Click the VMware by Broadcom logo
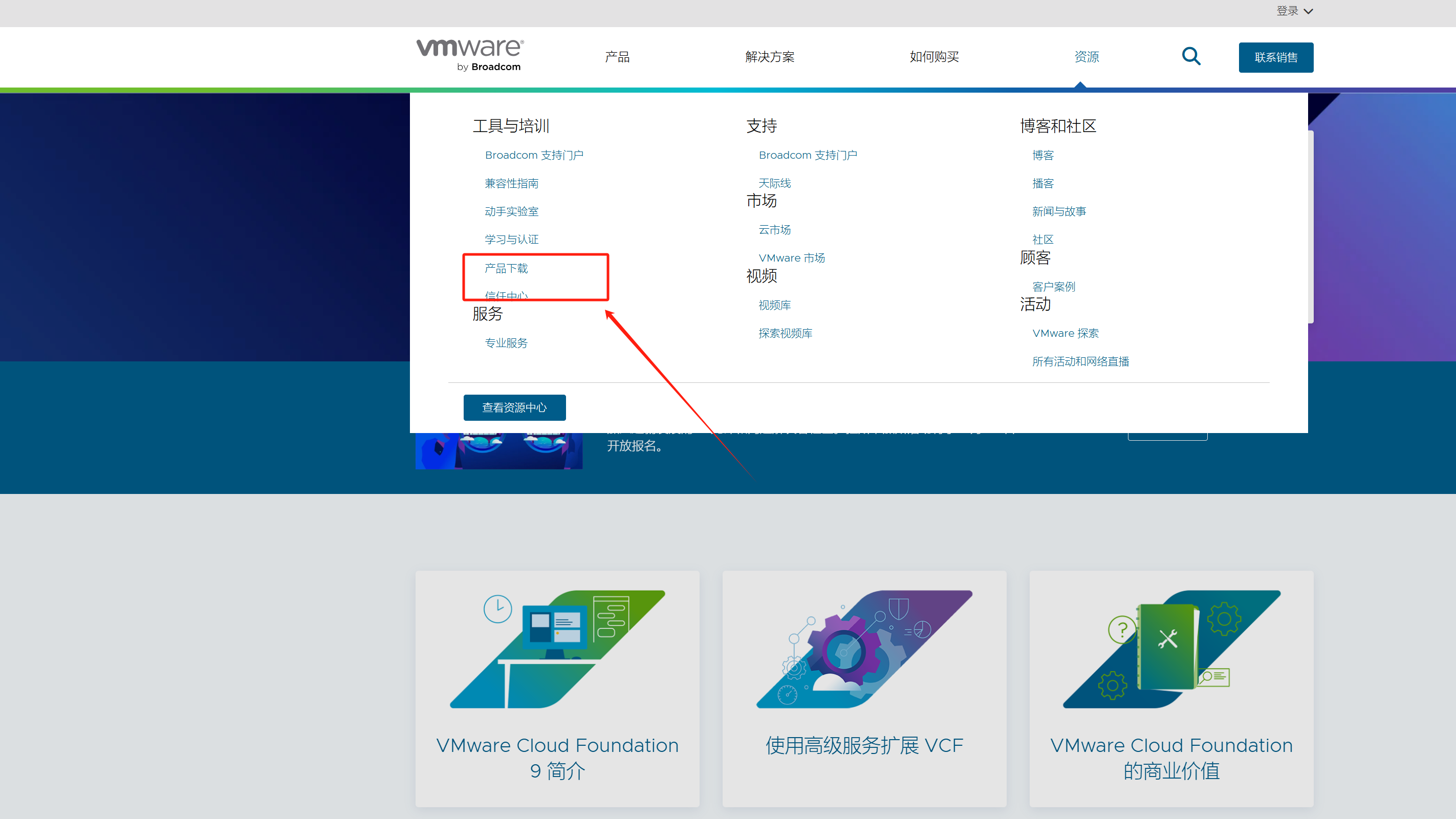 (x=470, y=55)
